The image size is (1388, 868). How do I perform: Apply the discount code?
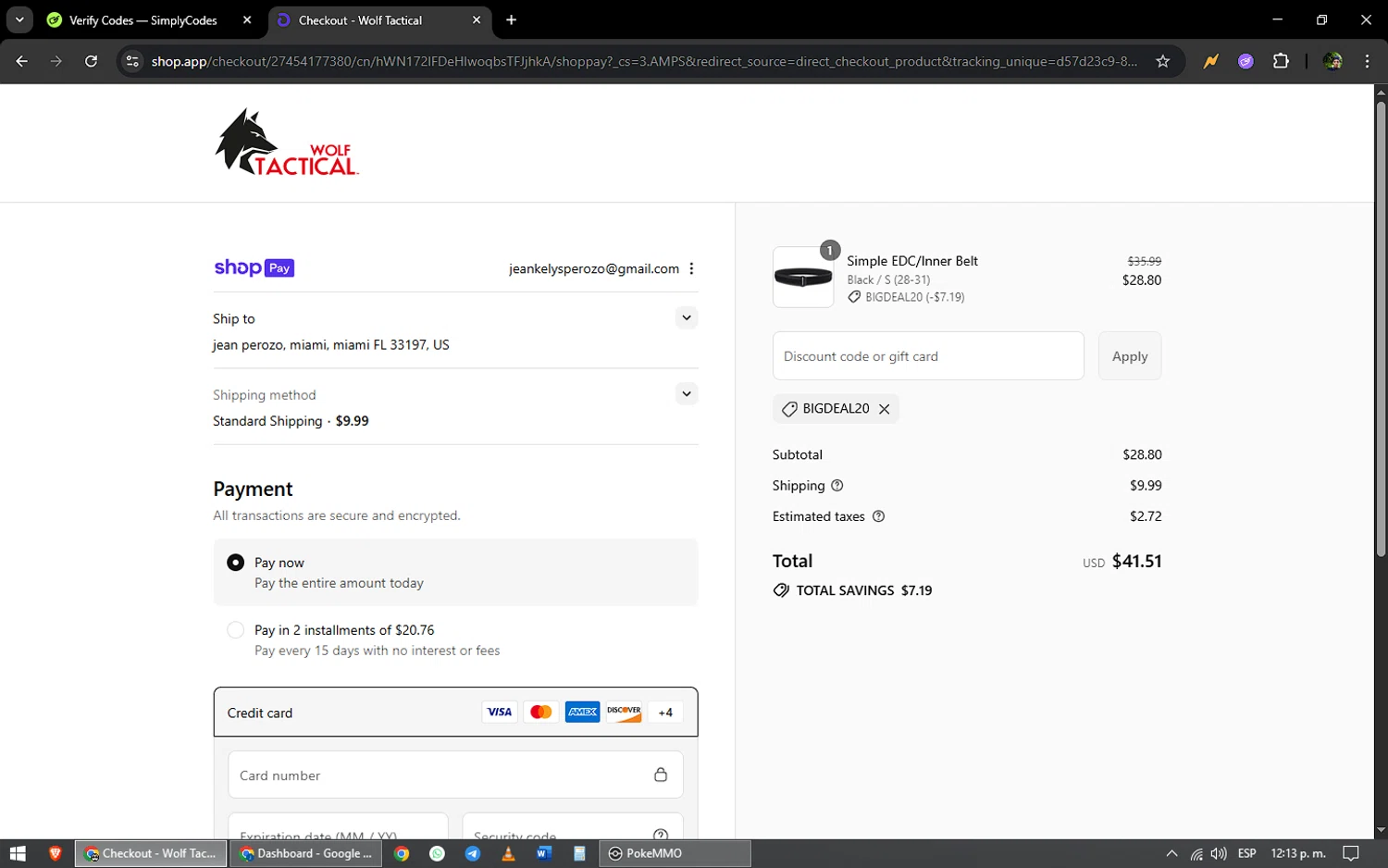coord(1130,355)
